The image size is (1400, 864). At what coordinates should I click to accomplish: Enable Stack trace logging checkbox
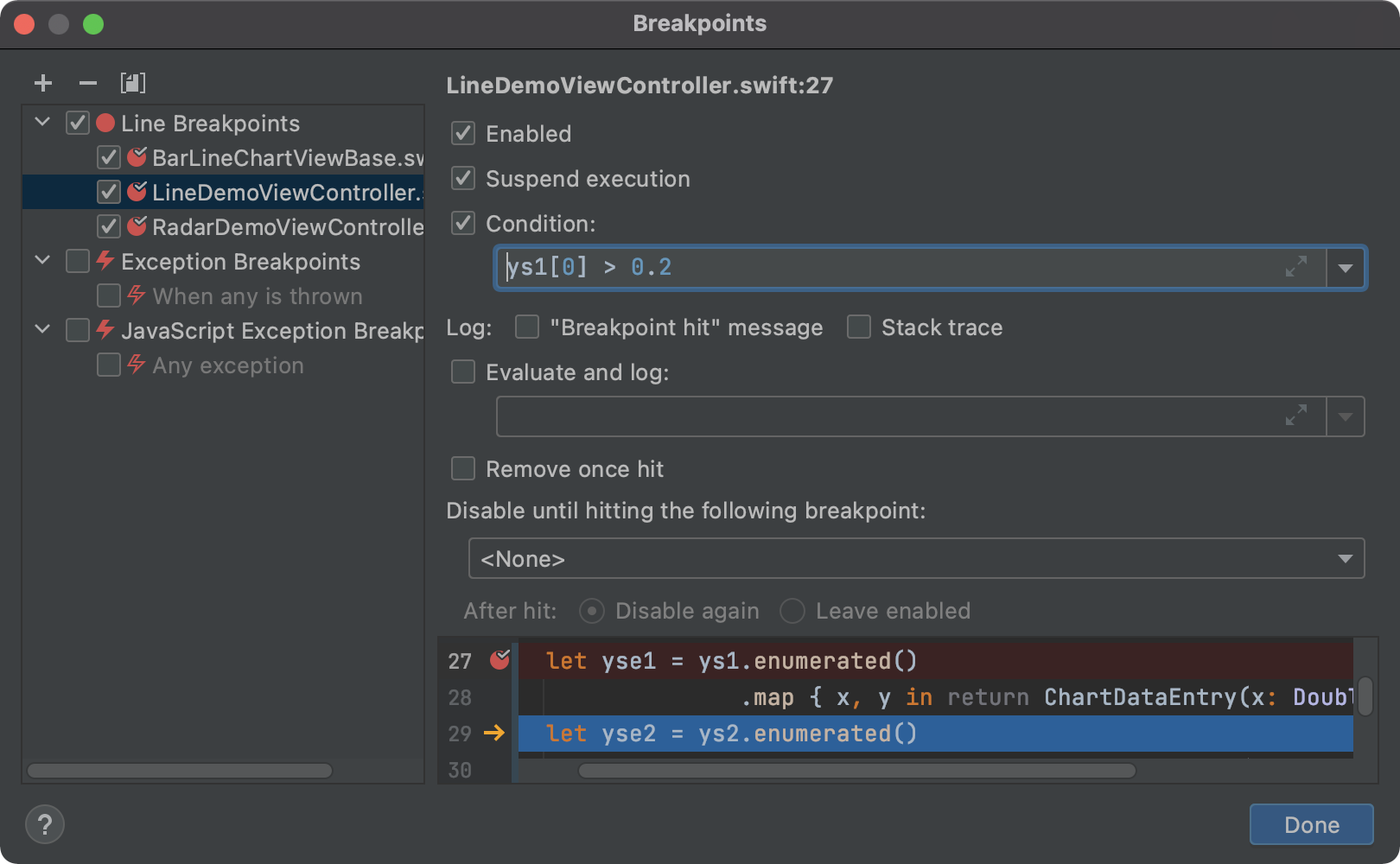pyautogui.click(x=859, y=327)
